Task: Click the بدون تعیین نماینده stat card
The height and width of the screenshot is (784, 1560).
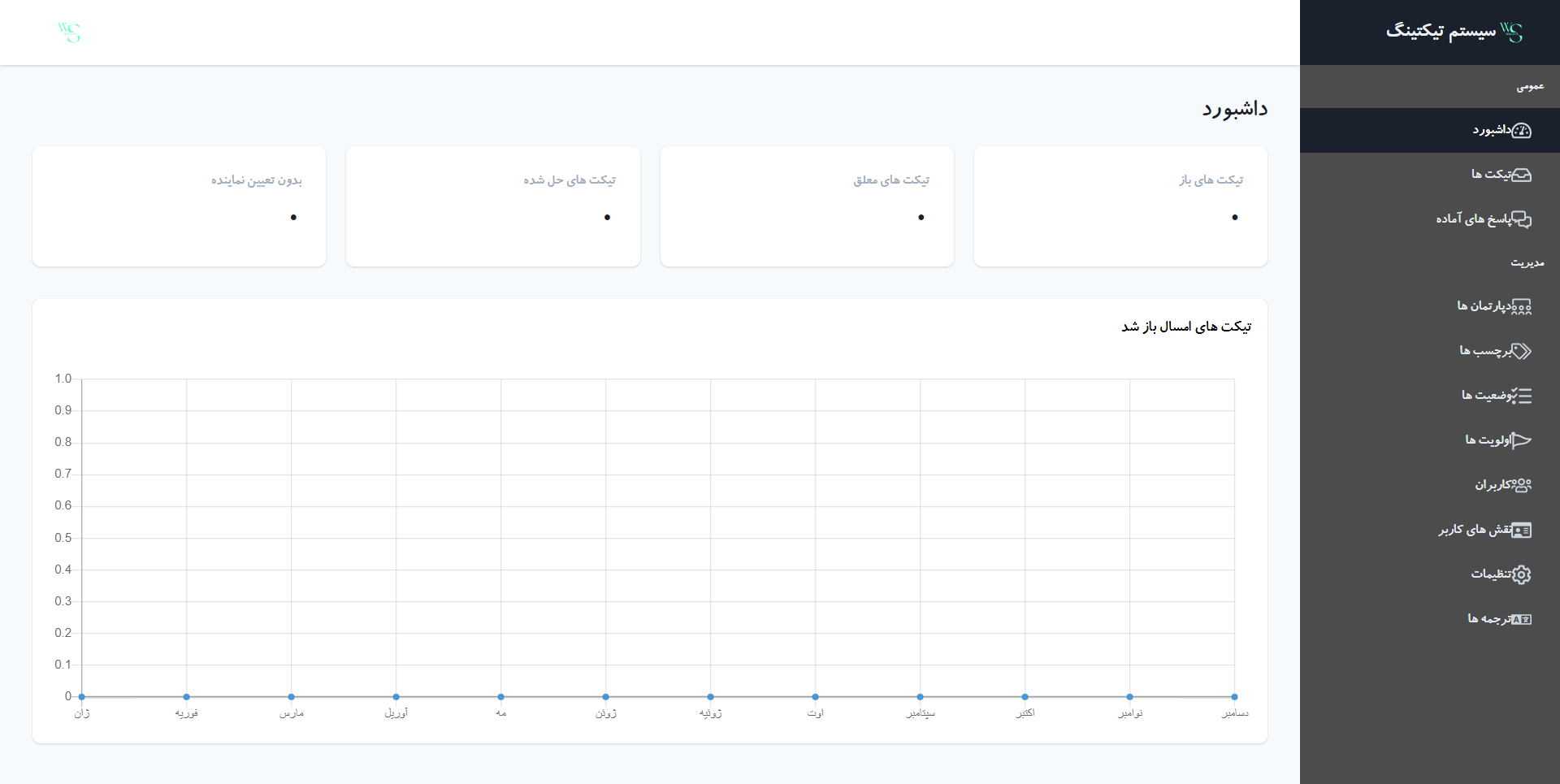Action: click(179, 206)
